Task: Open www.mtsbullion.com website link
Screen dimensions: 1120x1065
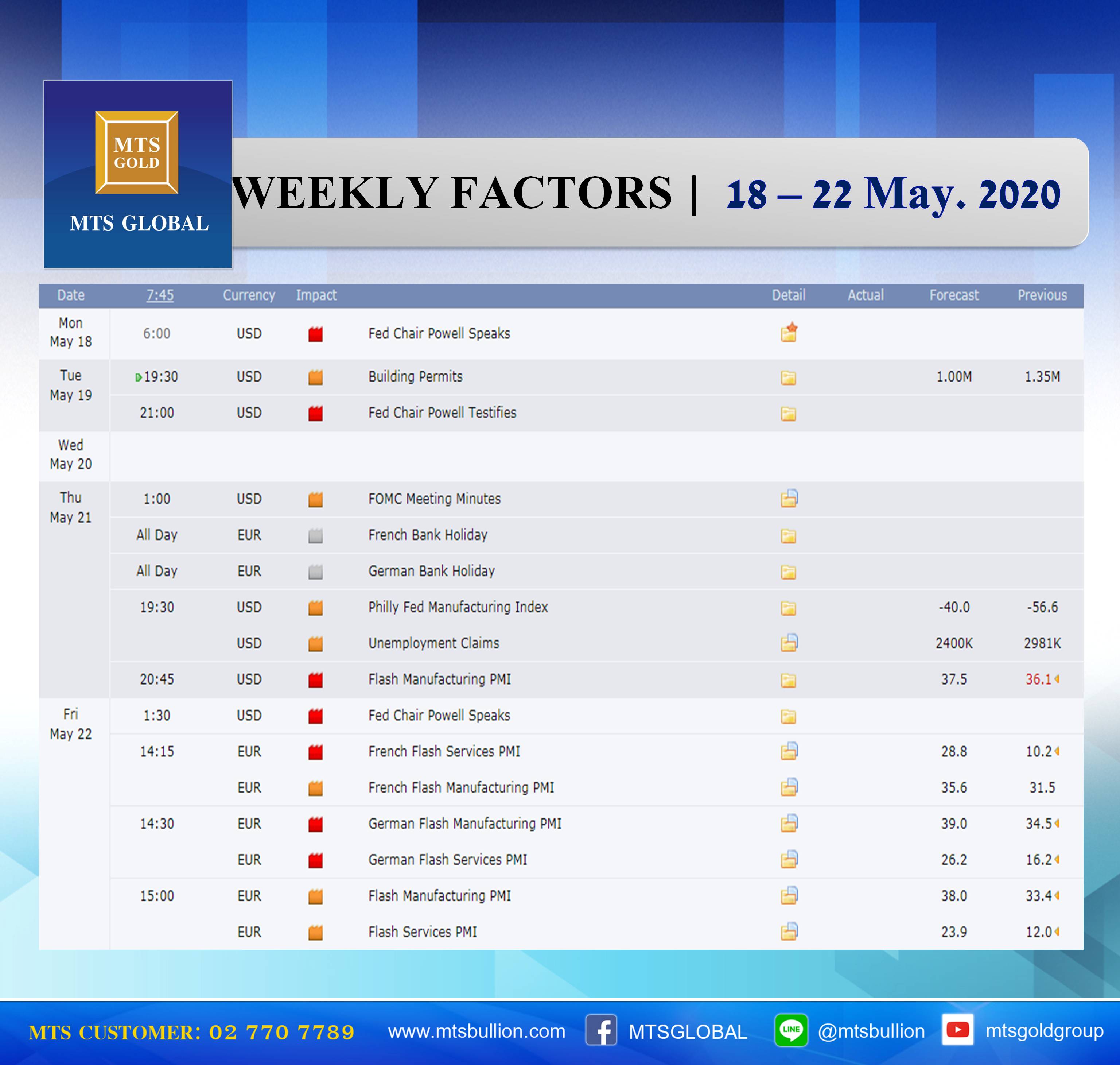Action: [x=477, y=1031]
